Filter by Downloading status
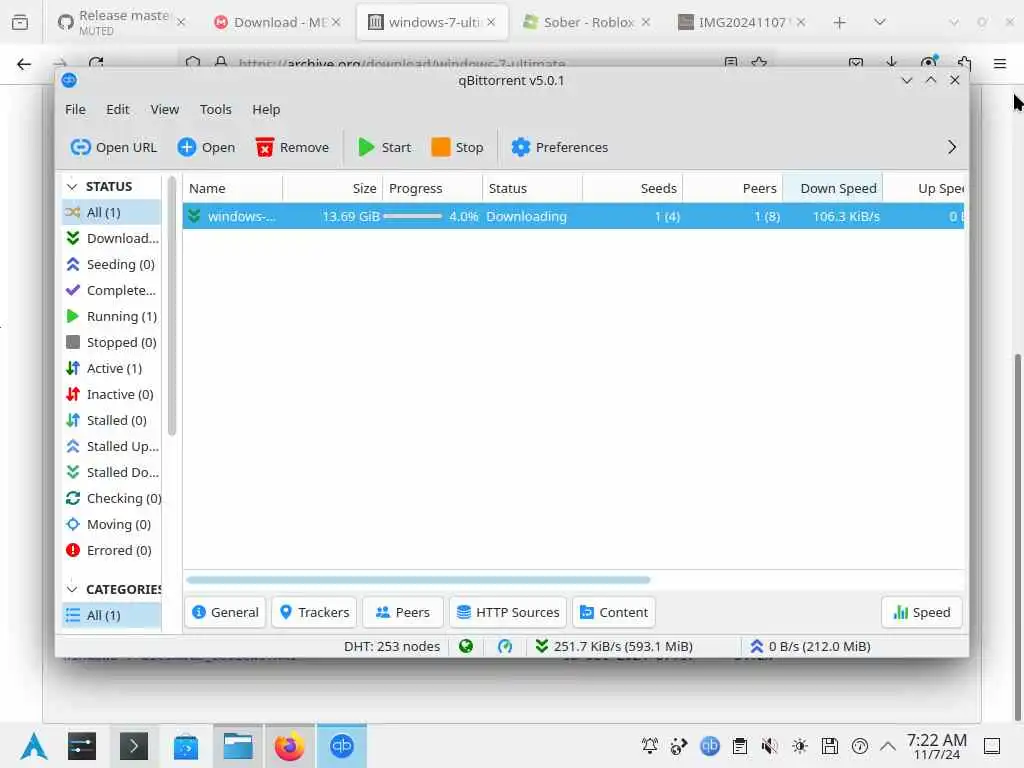The image size is (1024, 768). click(111, 239)
